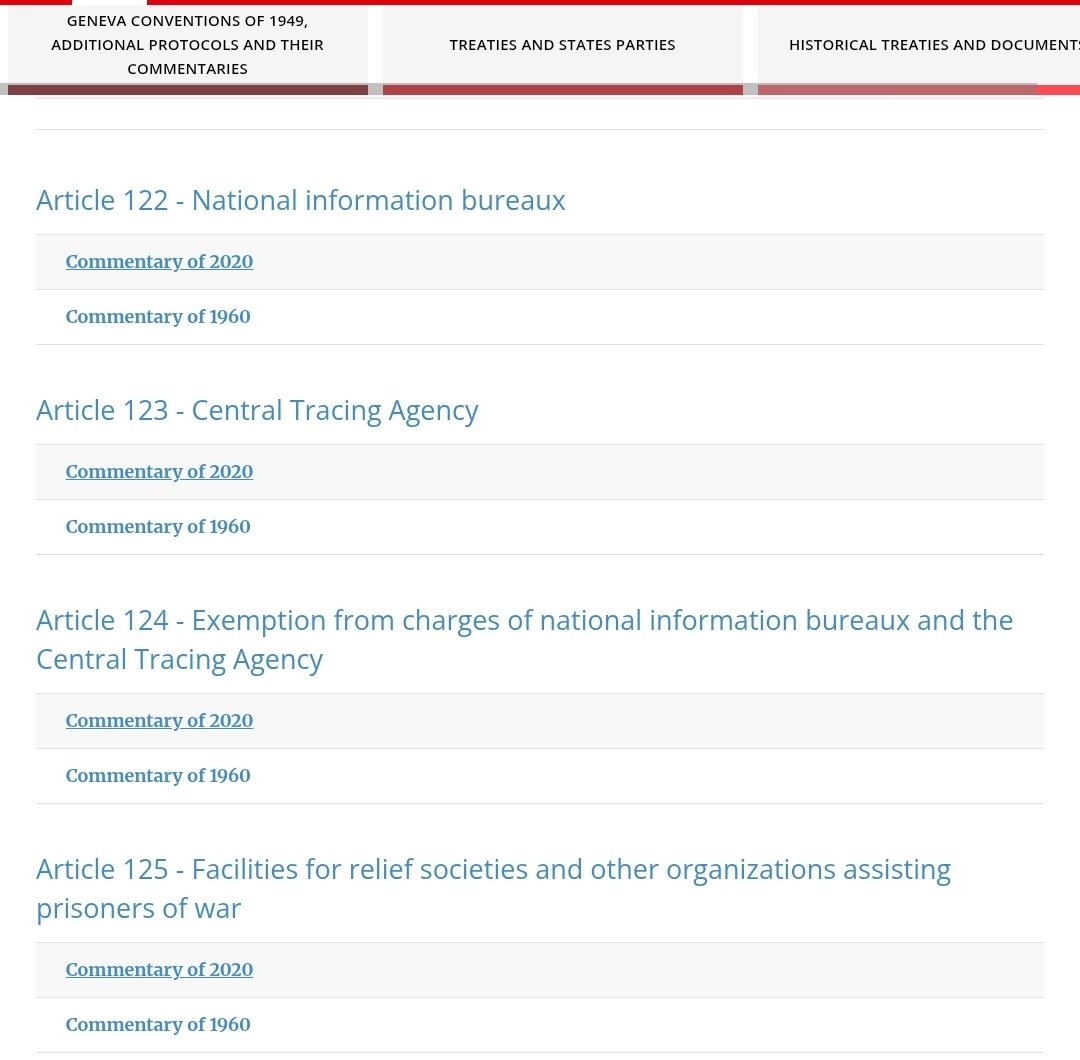Open Commentary of 2020 for Article 124
Screen dimensions: 1080x1060
tap(159, 720)
